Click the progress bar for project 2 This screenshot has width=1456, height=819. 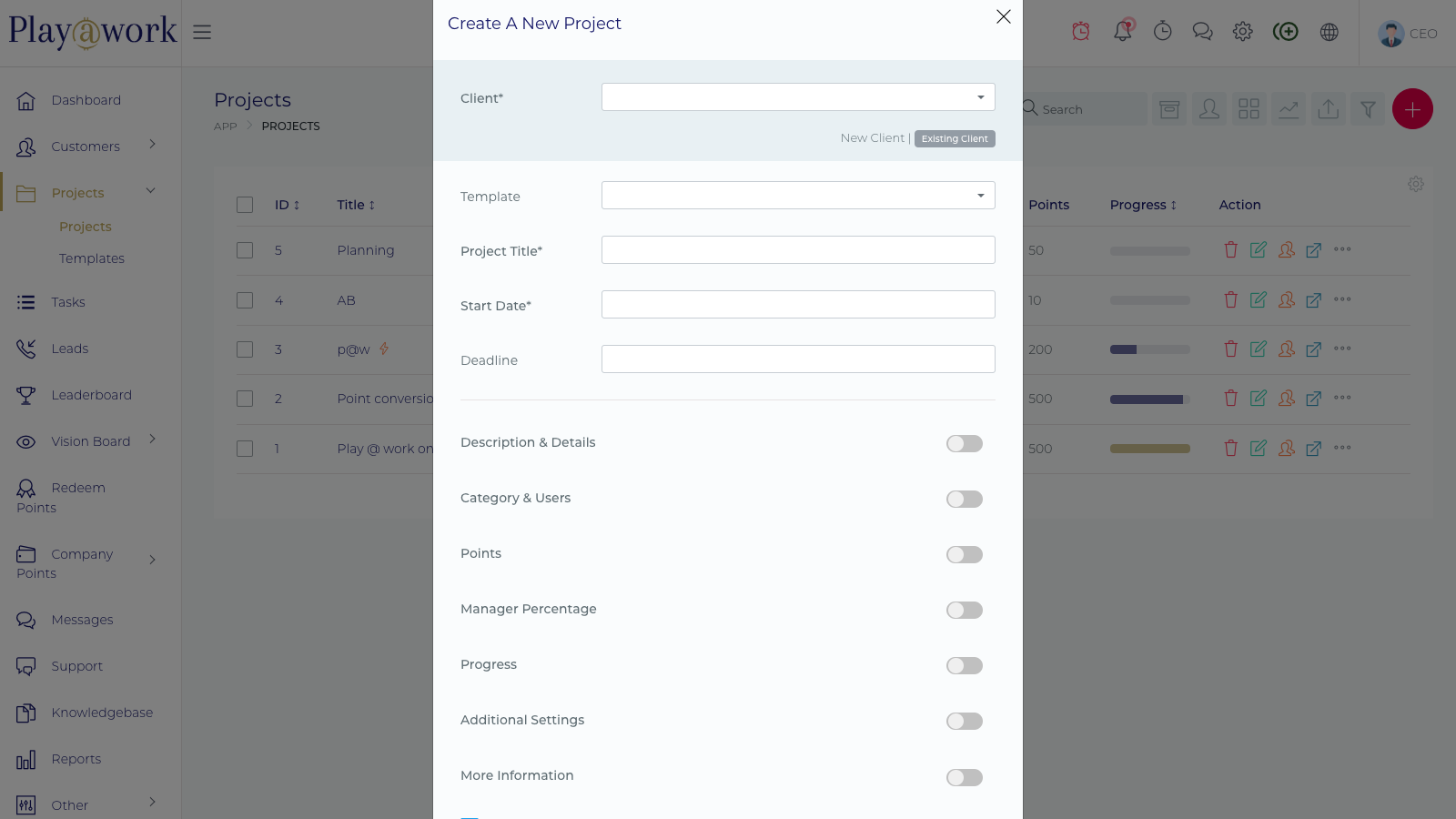pyautogui.click(x=1149, y=399)
